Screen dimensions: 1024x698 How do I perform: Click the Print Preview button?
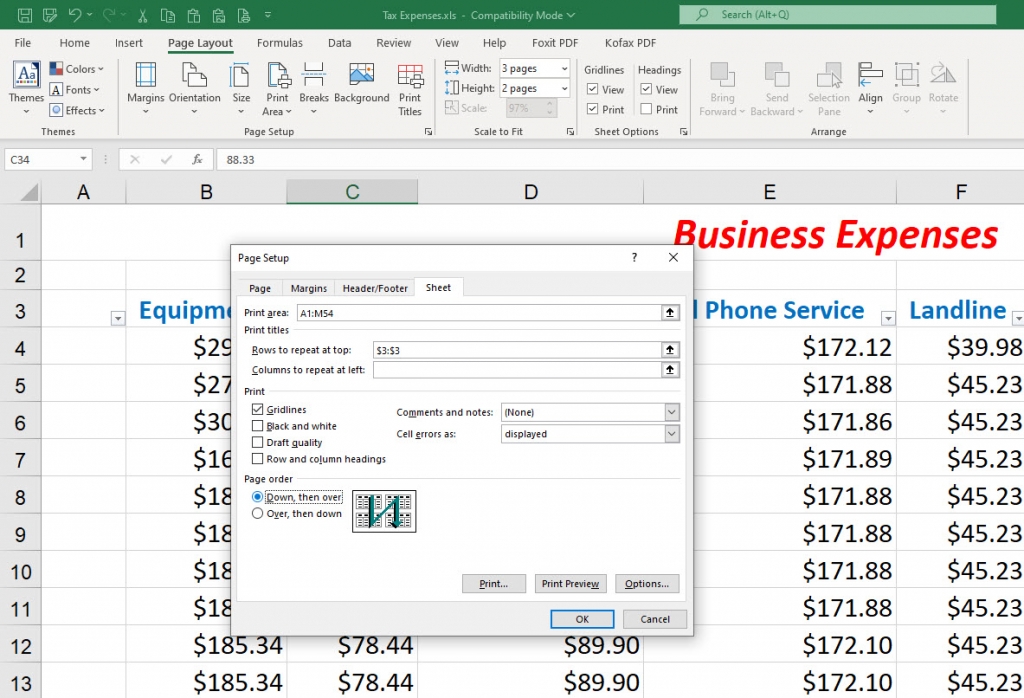pyautogui.click(x=570, y=583)
